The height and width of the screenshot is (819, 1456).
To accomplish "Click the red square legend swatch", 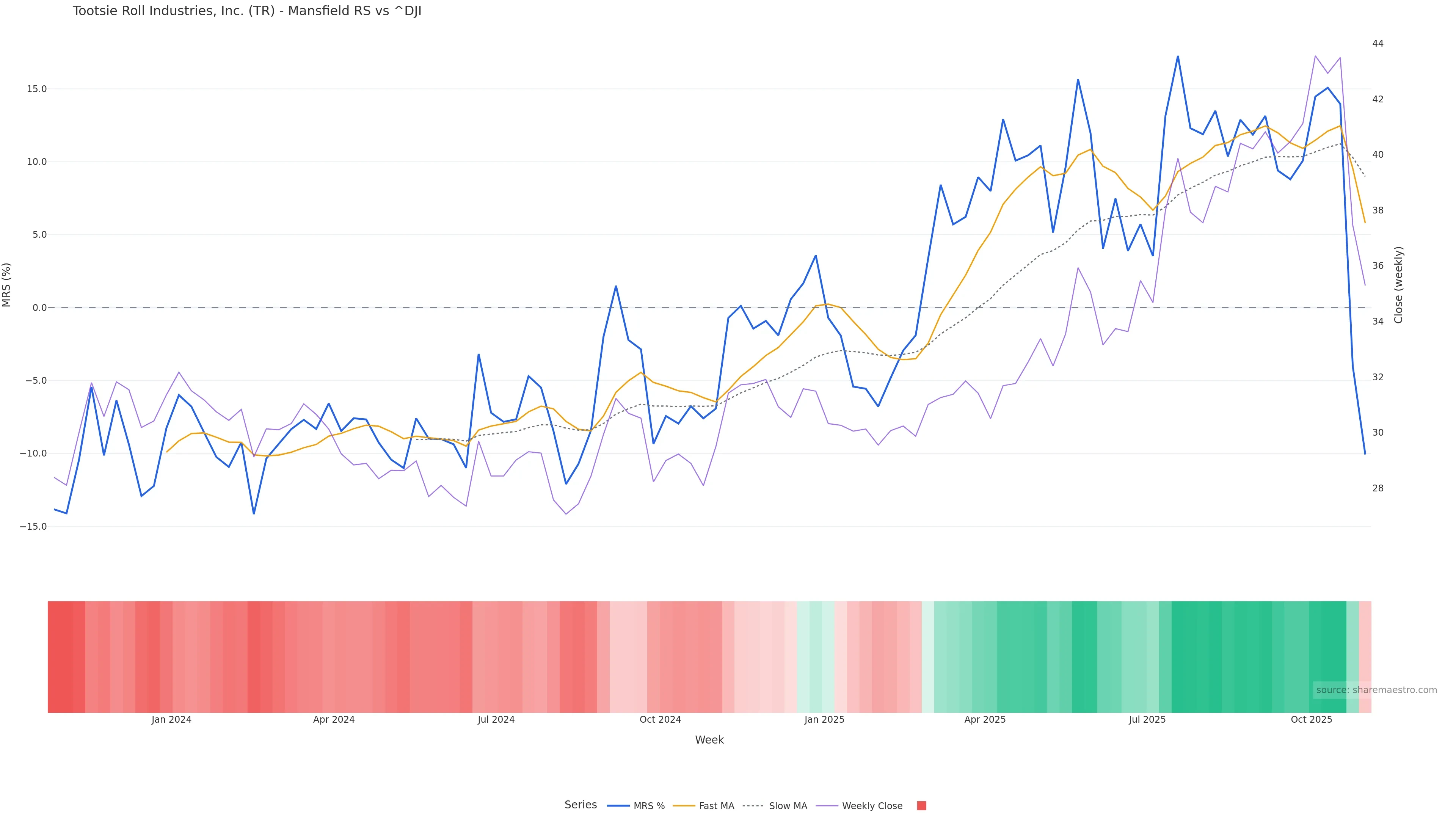I will 921,806.
